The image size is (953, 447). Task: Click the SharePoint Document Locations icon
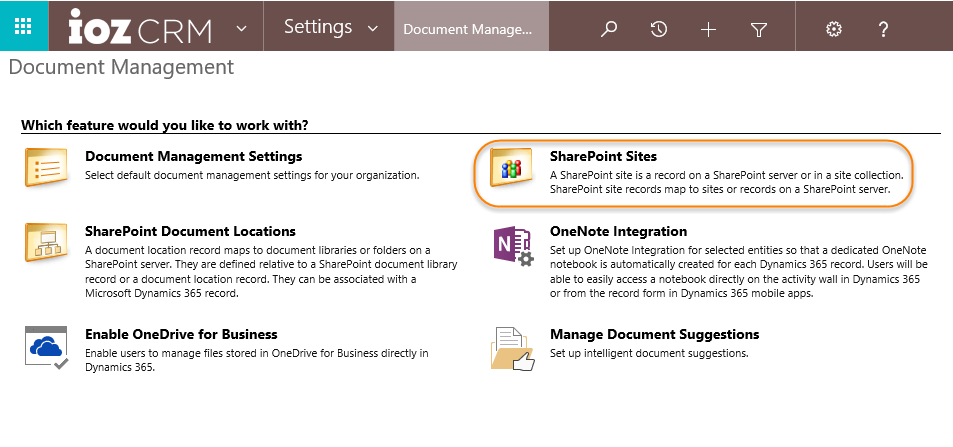pos(46,242)
